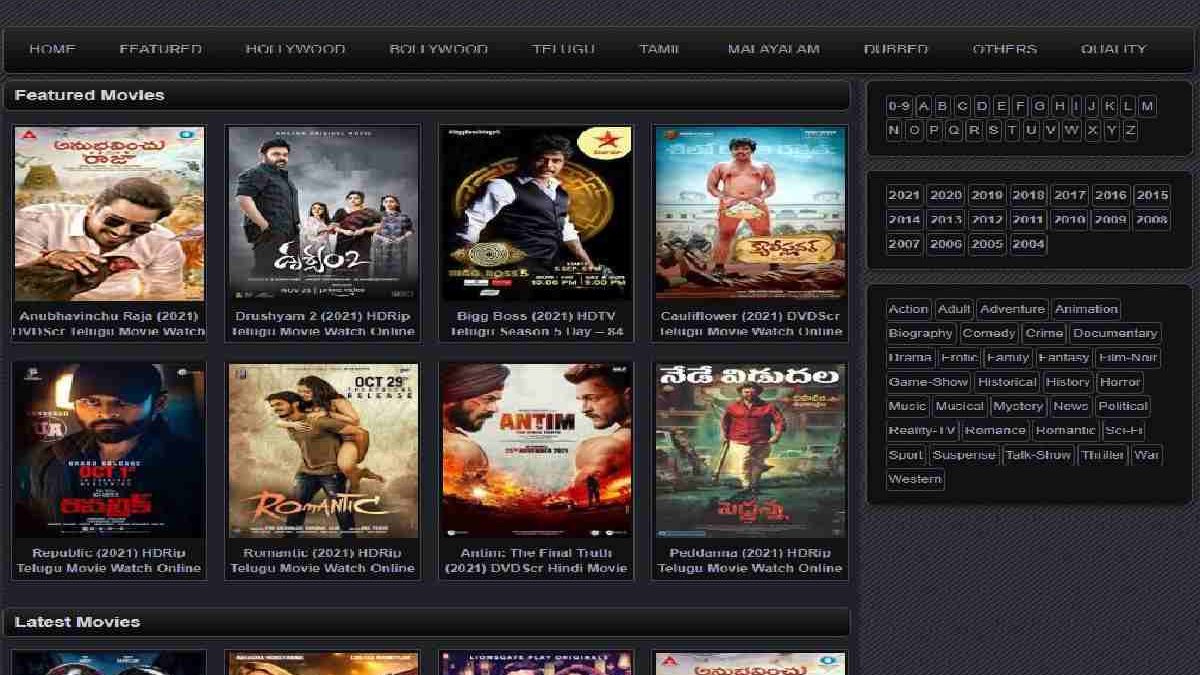
Task: Browse the Political genre
Action: click(x=1122, y=406)
